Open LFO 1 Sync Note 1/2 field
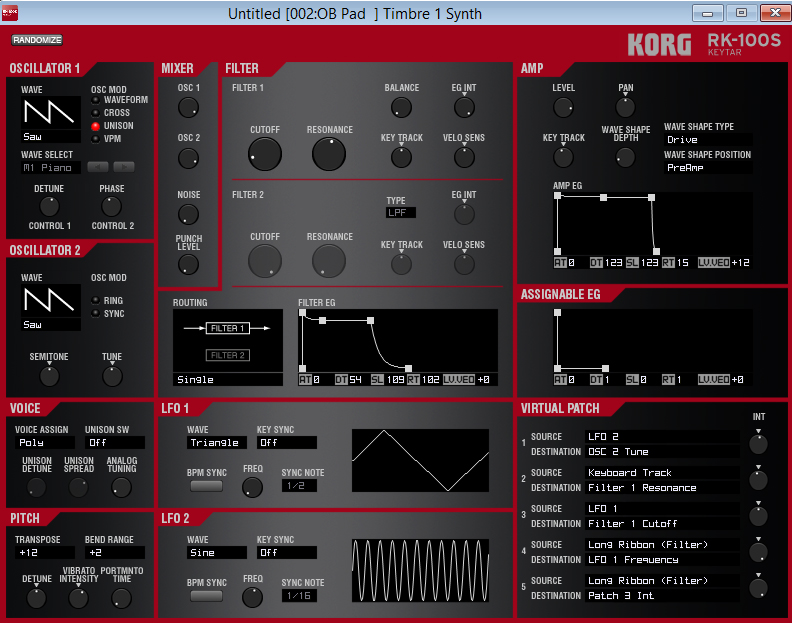 (299, 486)
